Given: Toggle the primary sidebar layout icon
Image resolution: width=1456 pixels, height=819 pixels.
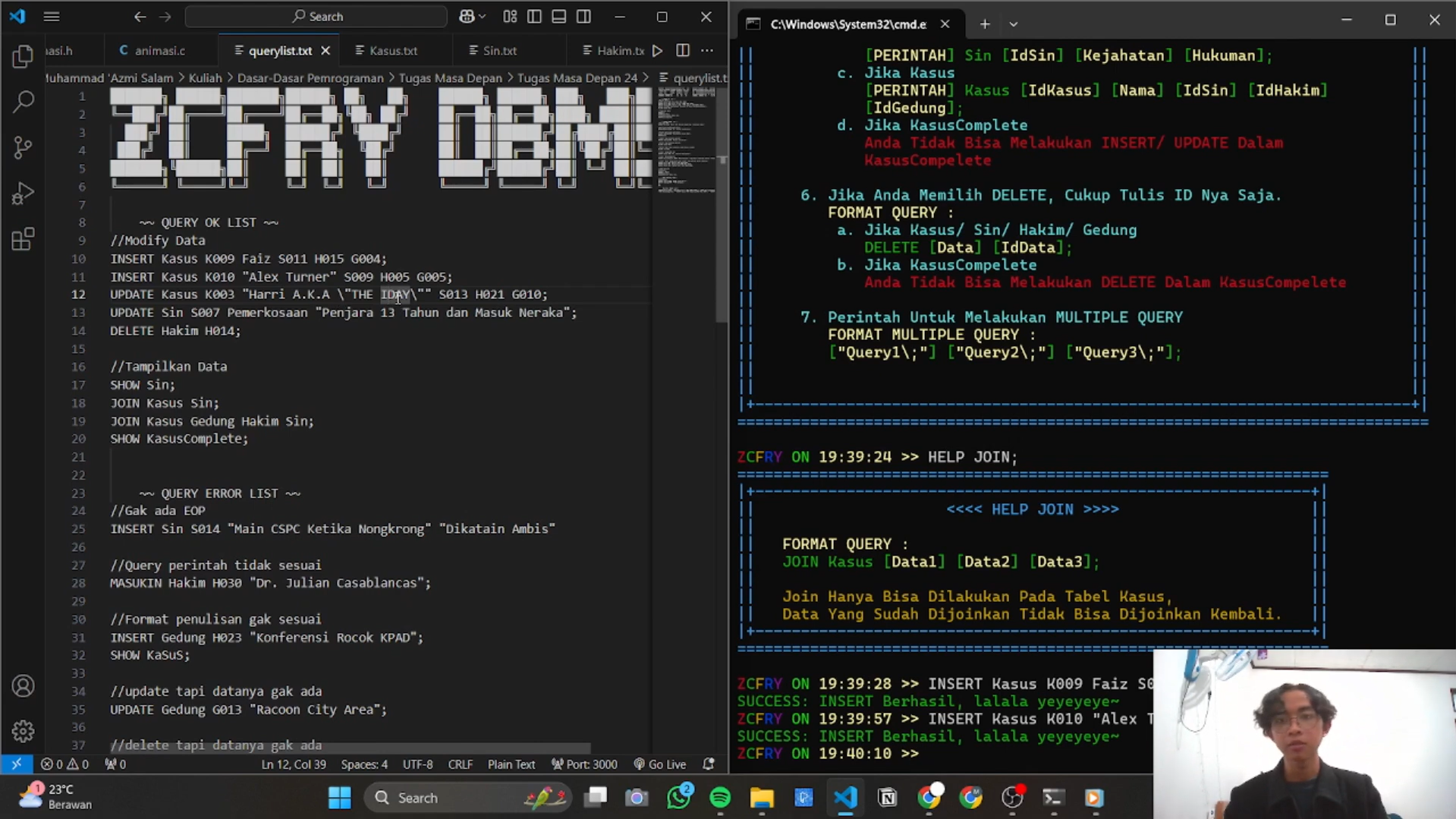Looking at the screenshot, I should pyautogui.click(x=534, y=16).
